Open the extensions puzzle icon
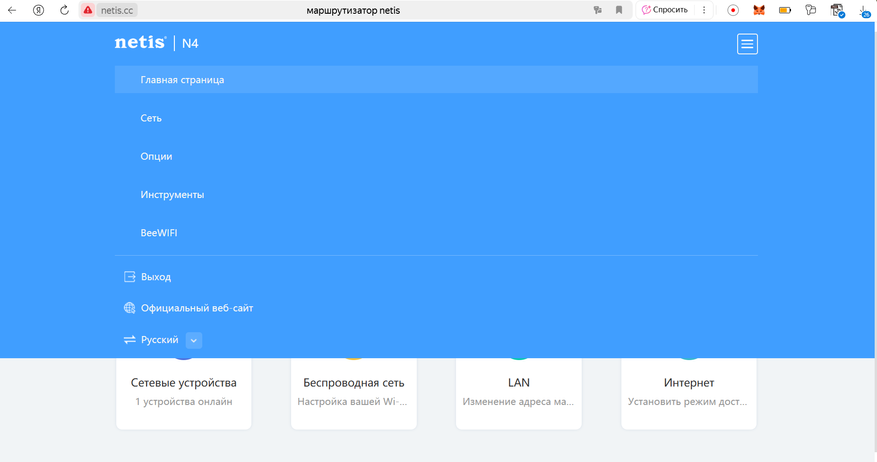The height and width of the screenshot is (462, 877). point(811,10)
